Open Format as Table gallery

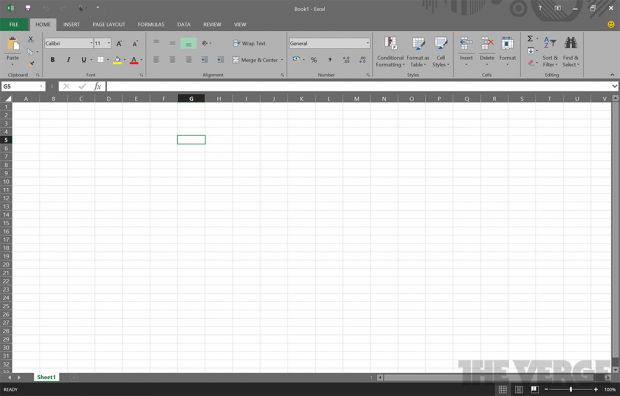coord(418,52)
